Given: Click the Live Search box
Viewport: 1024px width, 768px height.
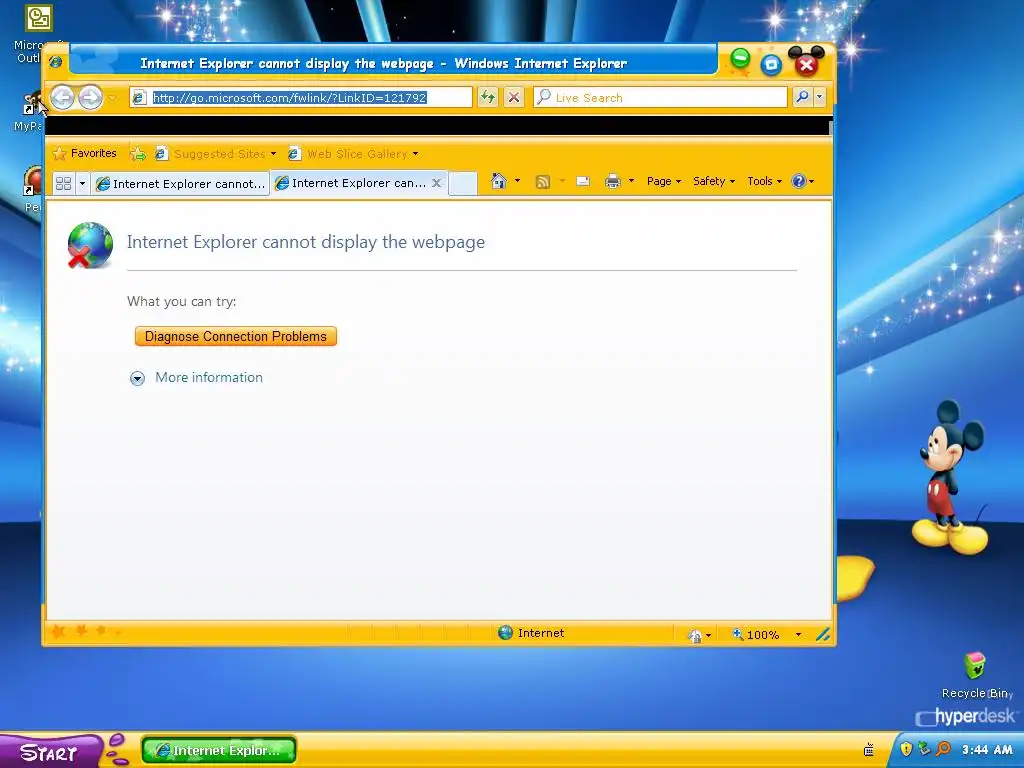Looking at the screenshot, I should point(660,97).
